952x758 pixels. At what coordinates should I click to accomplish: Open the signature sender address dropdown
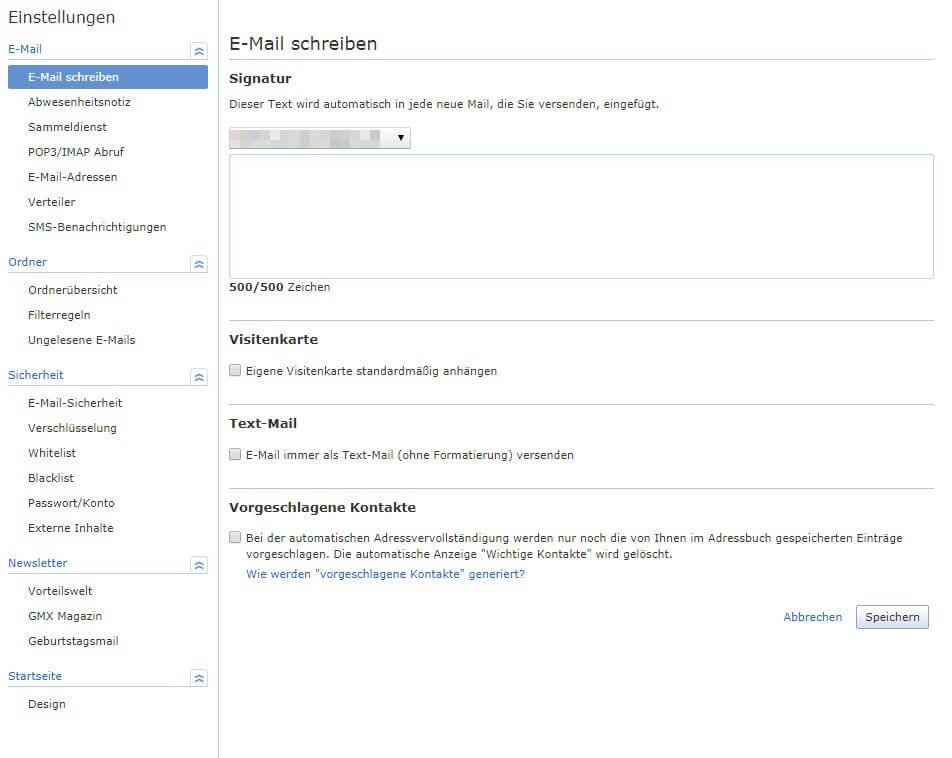[x=319, y=138]
